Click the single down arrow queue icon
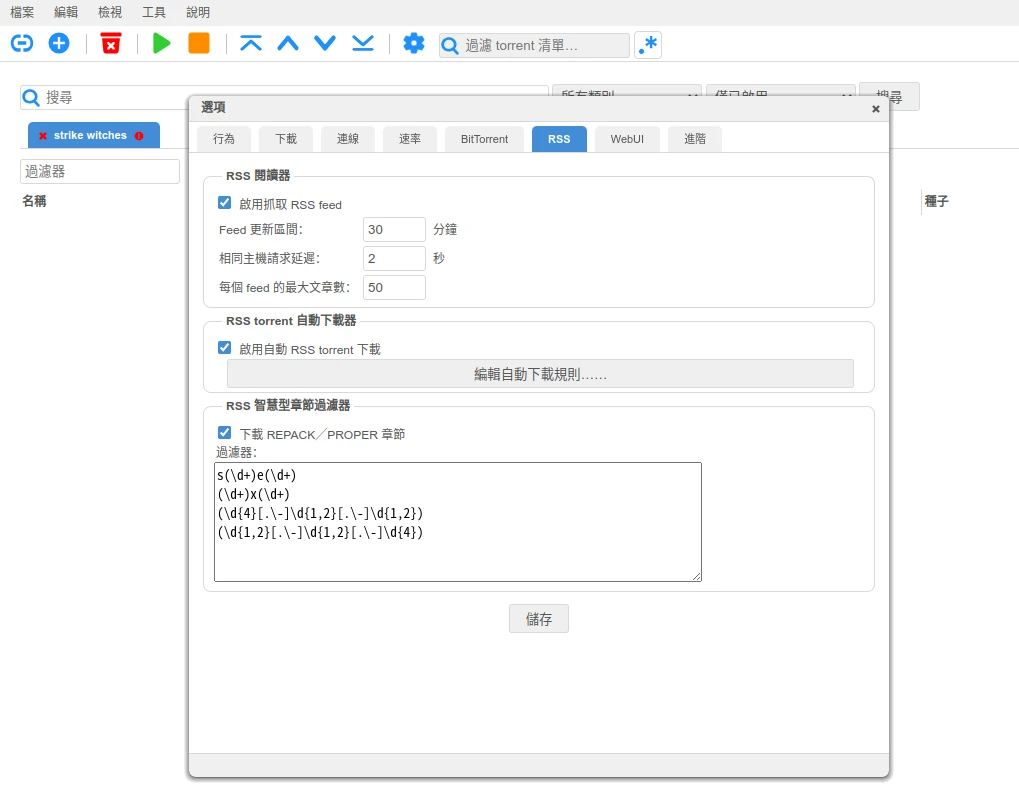Image resolution: width=1019 pixels, height=806 pixels. [x=325, y=43]
